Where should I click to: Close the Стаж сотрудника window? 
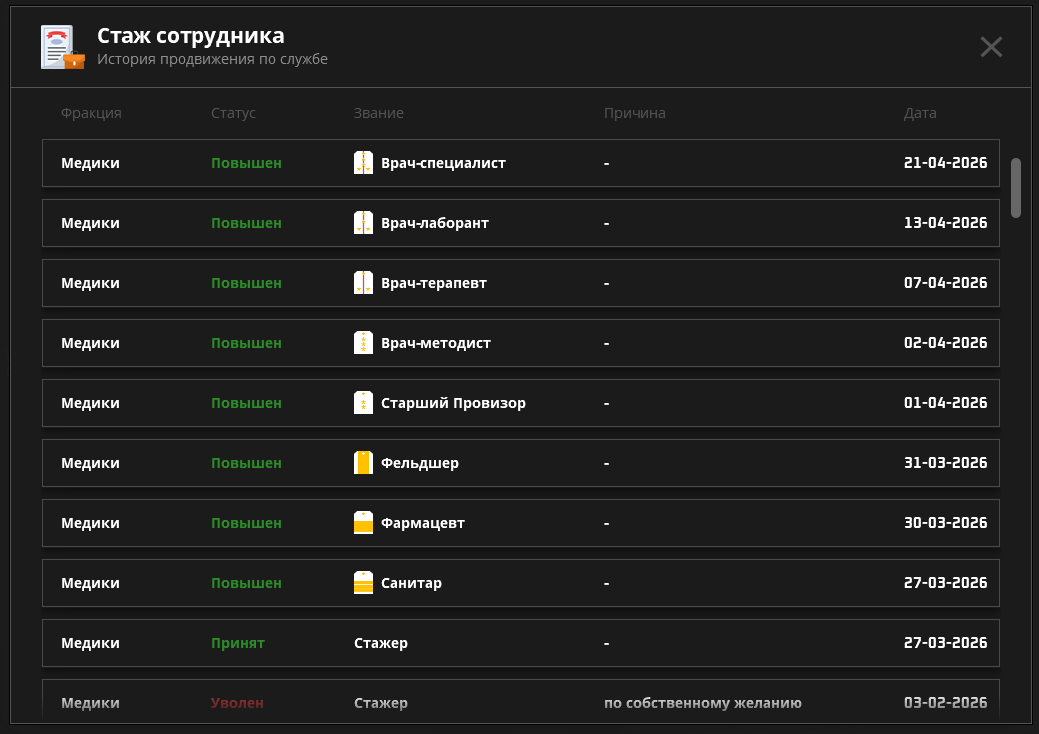pyautogui.click(x=990, y=47)
